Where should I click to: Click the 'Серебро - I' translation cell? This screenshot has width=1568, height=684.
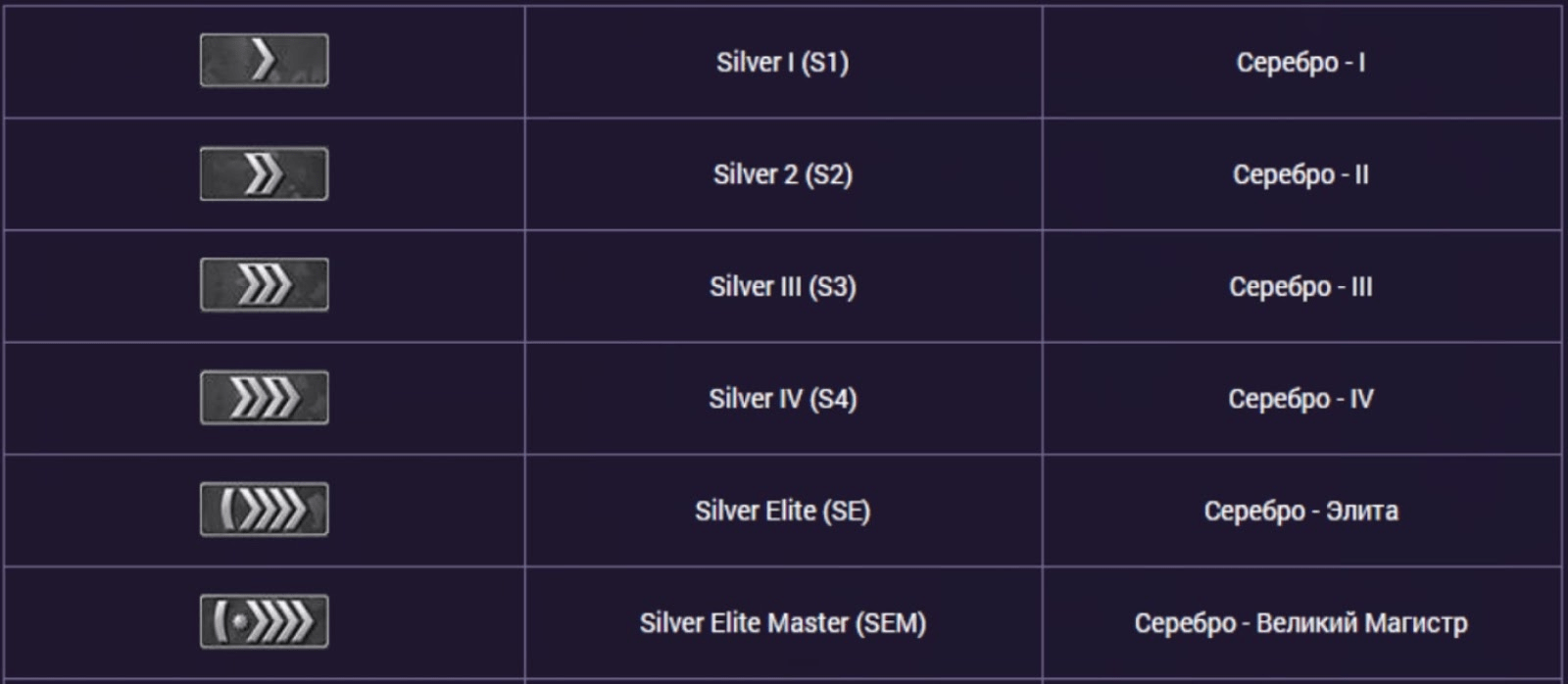(x=1301, y=63)
